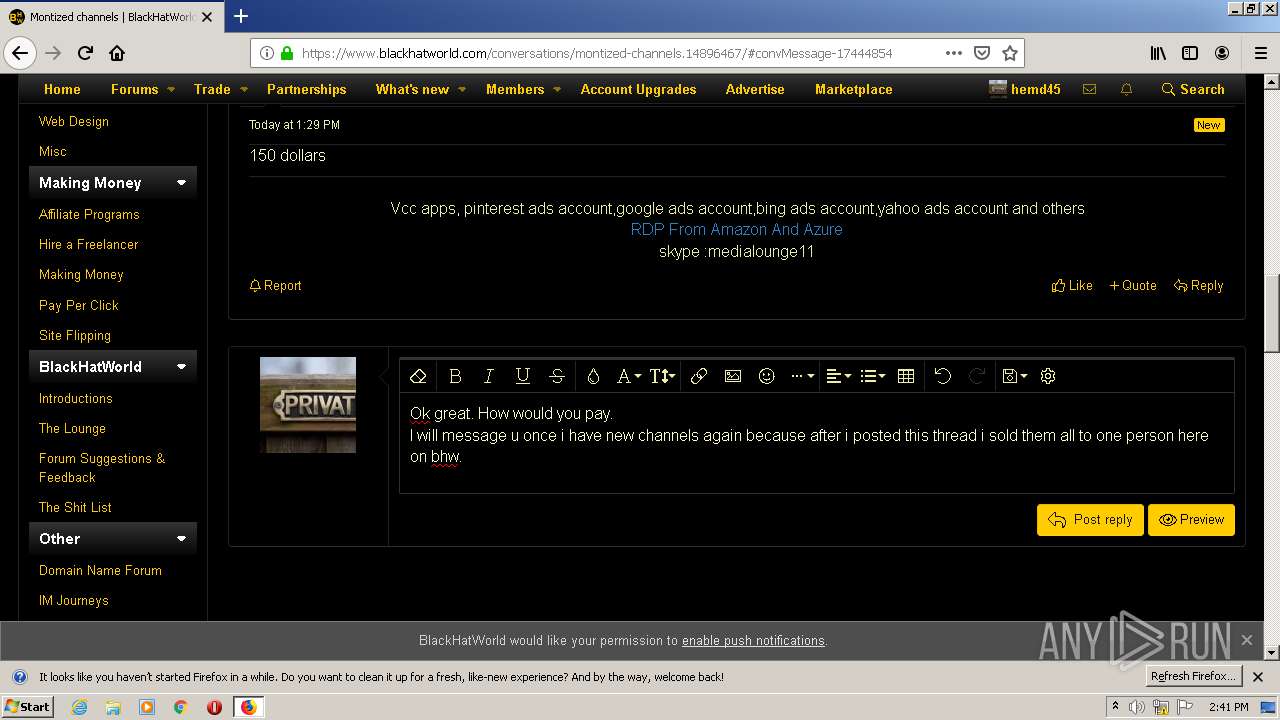Reply to the 150 dollars message
Viewport: 1280px width, 720px height.
(x=1198, y=285)
